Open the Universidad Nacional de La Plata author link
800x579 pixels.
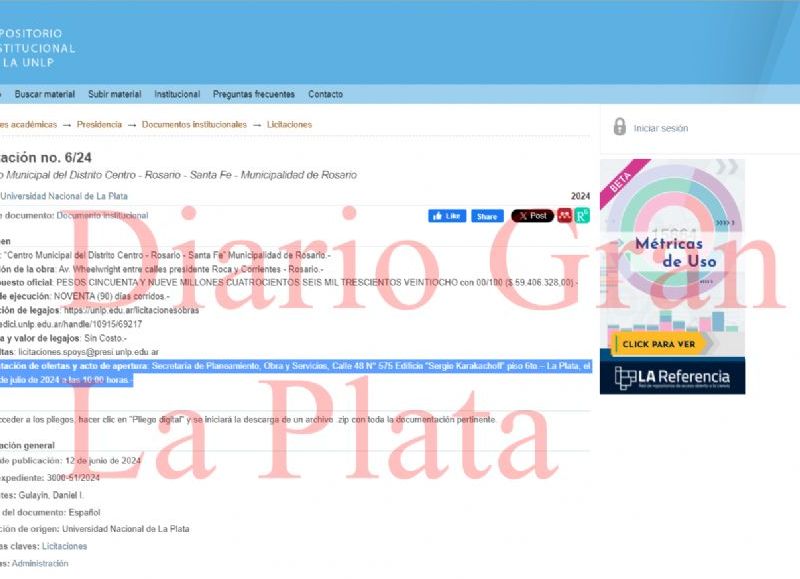pos(64,196)
